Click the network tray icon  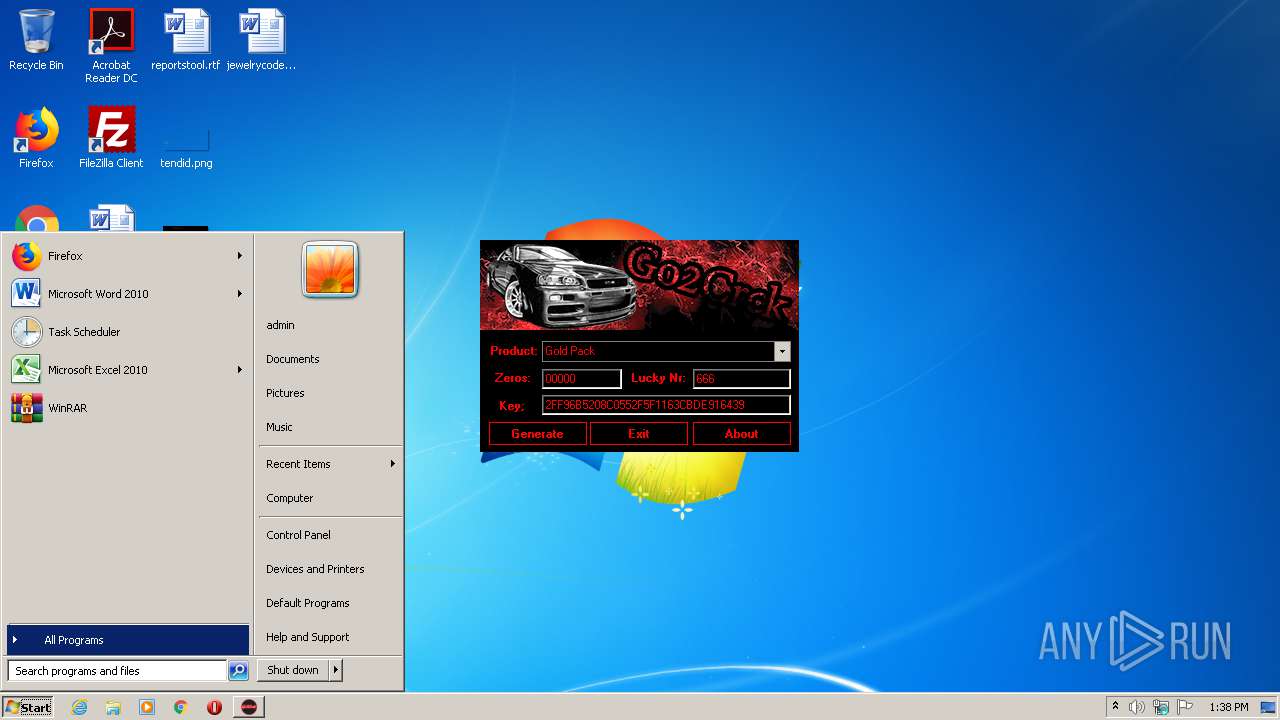(x=1161, y=707)
